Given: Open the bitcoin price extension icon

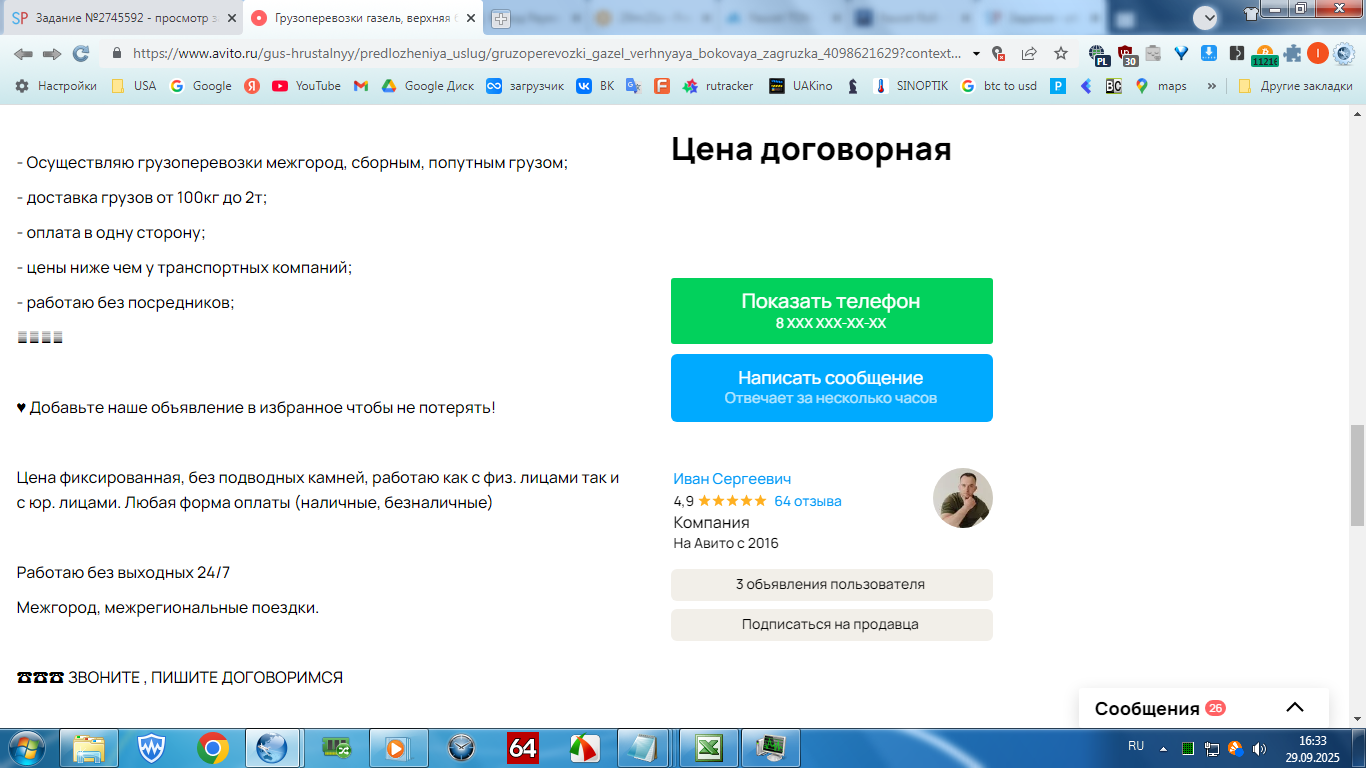Looking at the screenshot, I should pos(1265,55).
